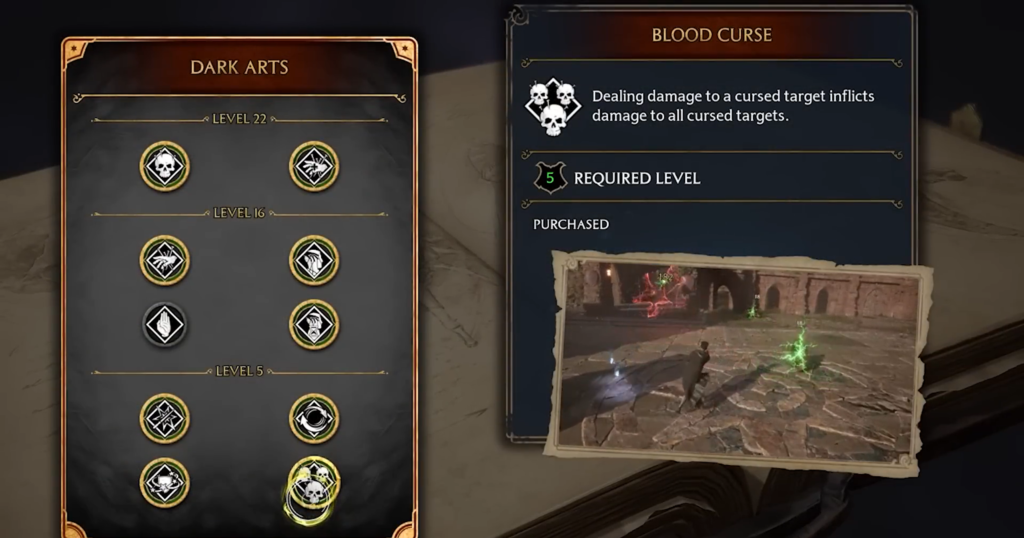The height and width of the screenshot is (538, 1024).
Task: Click the Level 16 tier heading
Action: point(239,213)
